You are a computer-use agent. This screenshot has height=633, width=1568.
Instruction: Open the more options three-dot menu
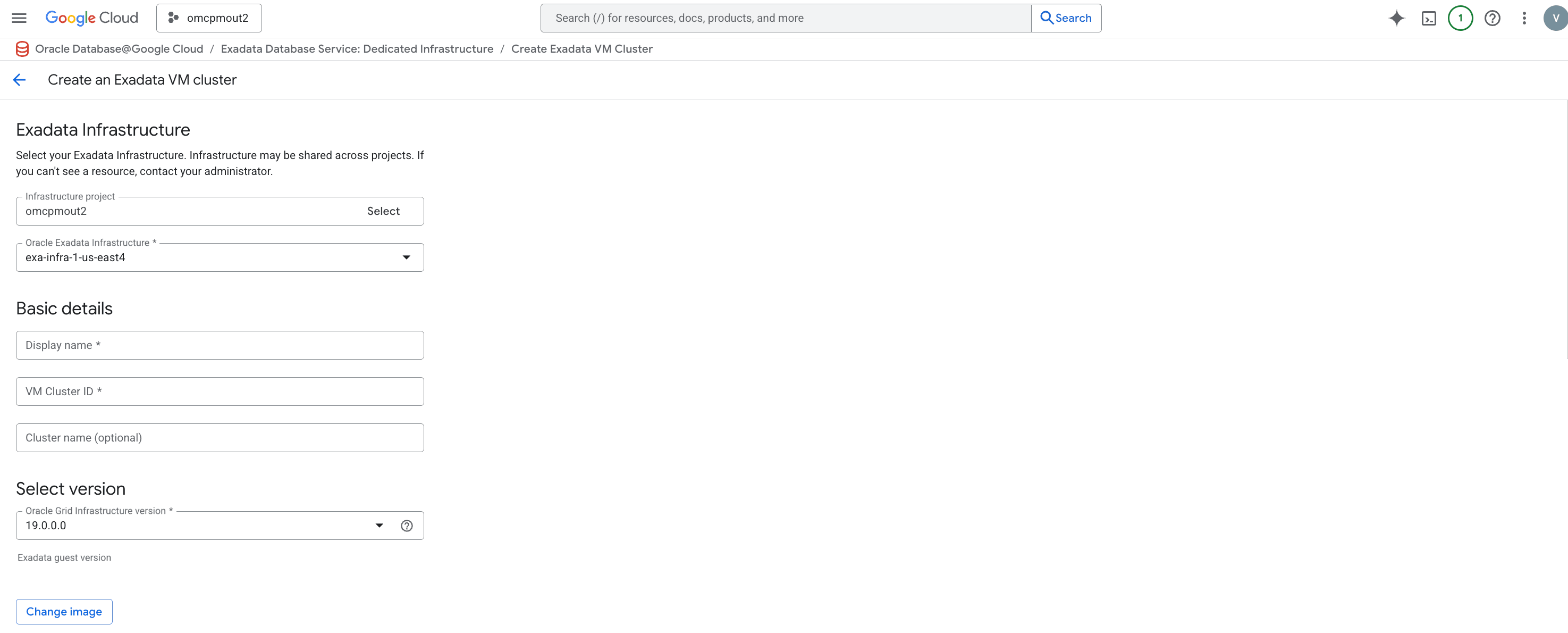(1524, 18)
